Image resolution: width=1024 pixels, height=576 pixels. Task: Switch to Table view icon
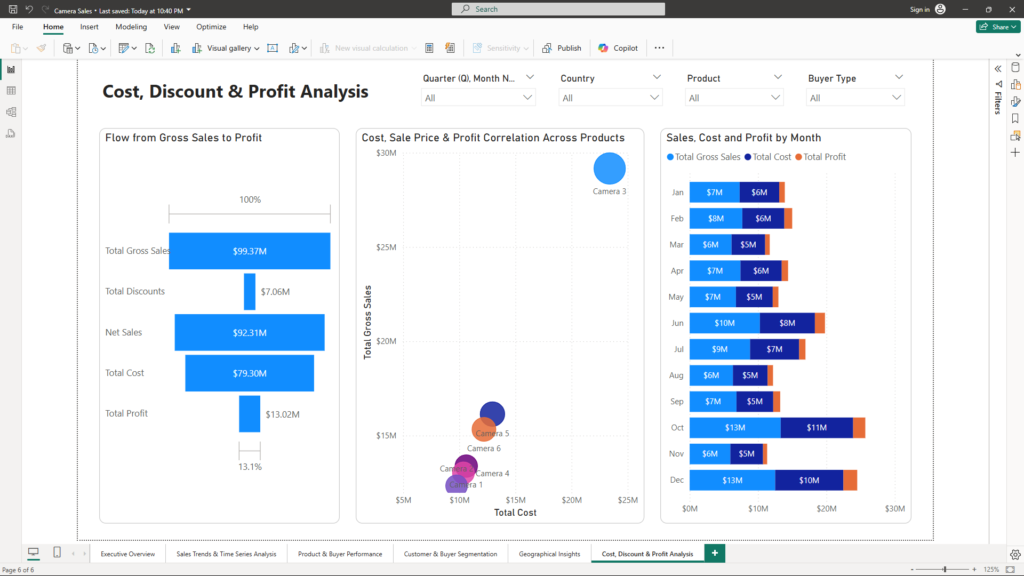[11, 91]
